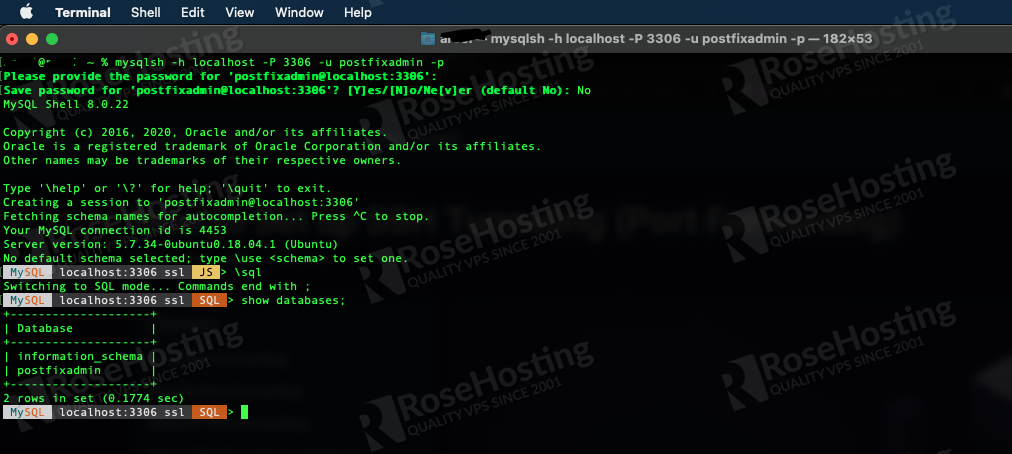This screenshot has width=1012, height=454.
Task: Click 'localhost:3306 ssl' on the JS prompt
Action: tap(122, 273)
